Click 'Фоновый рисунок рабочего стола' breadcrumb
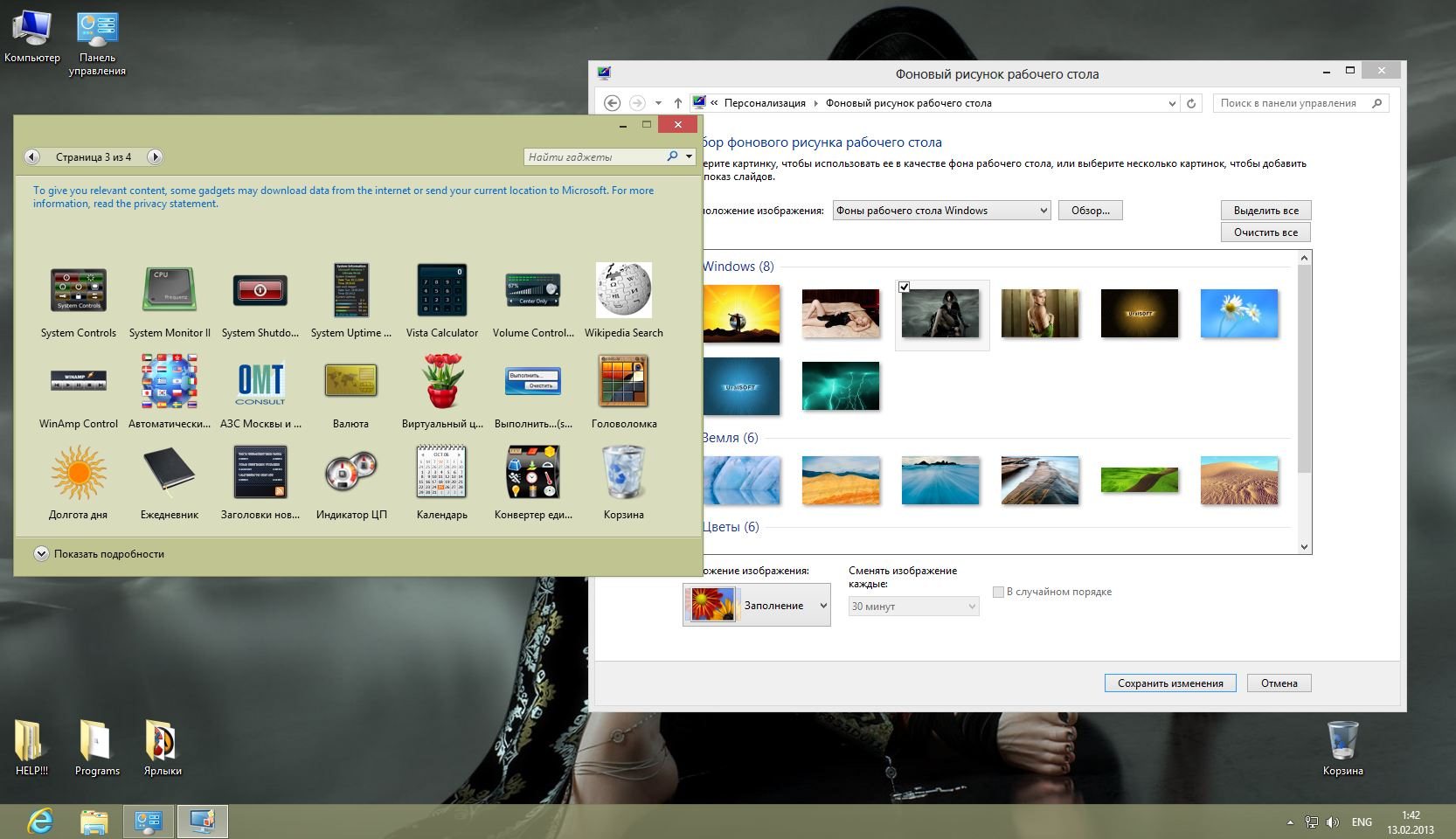The image size is (1456, 839). (x=909, y=103)
